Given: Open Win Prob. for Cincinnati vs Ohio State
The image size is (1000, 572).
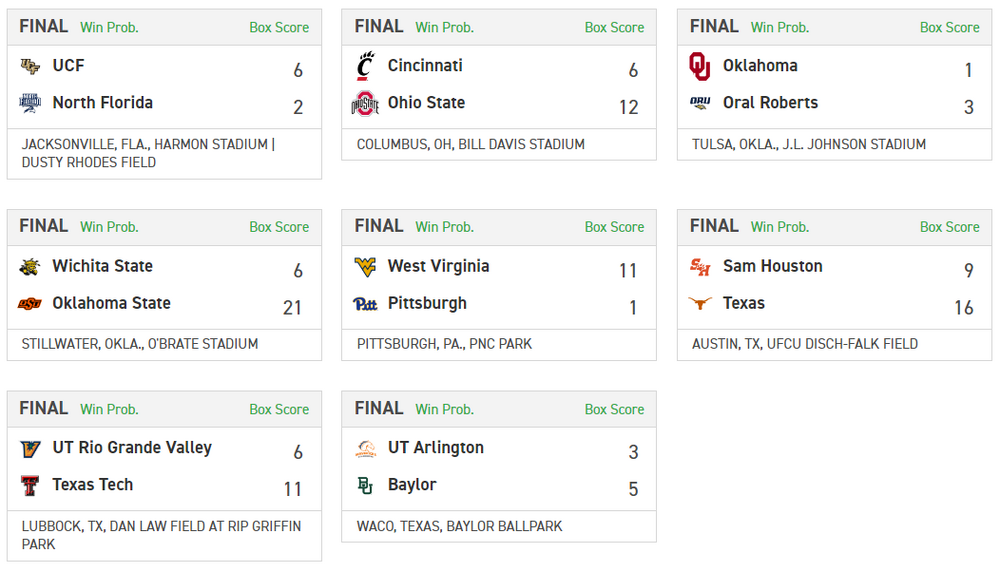Looking at the screenshot, I should coord(444,28).
